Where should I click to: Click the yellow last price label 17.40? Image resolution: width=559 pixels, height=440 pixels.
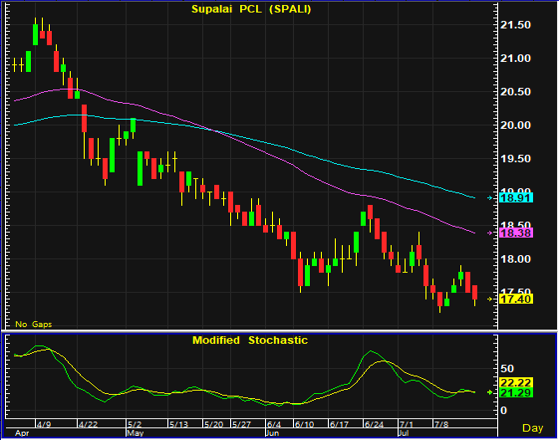[516, 299]
